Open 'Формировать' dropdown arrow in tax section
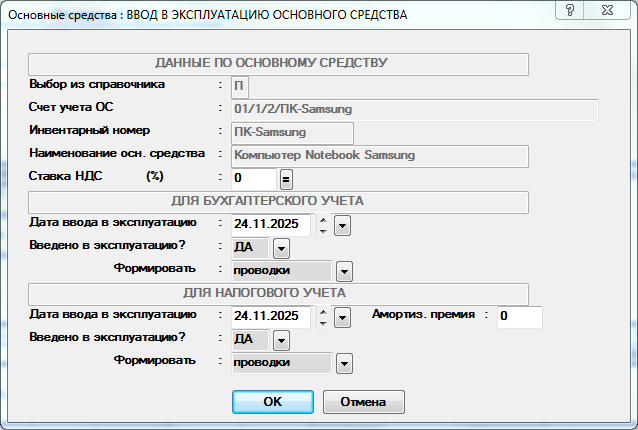Screen dimensions: 638x430 click(345, 363)
